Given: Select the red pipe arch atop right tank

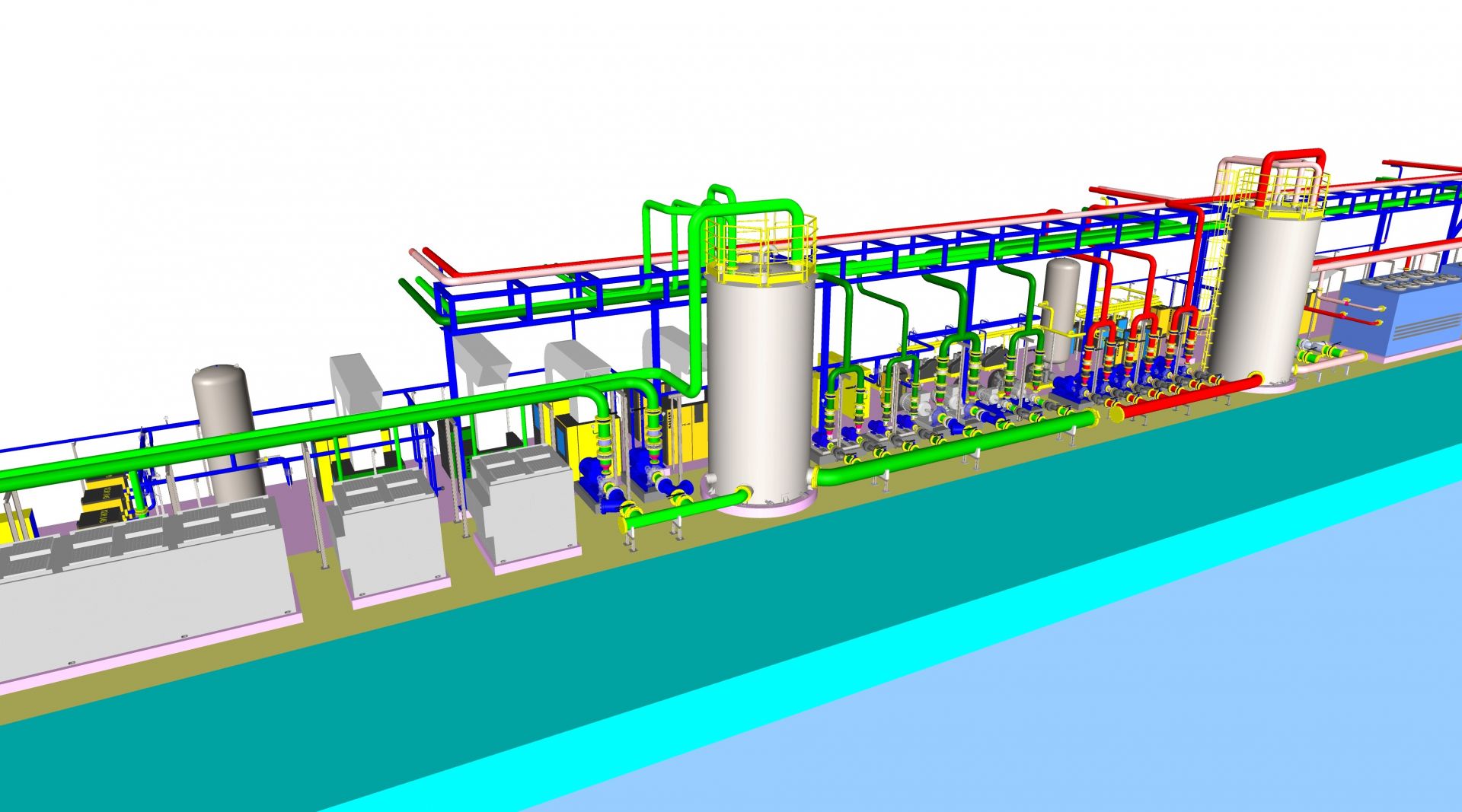Looking at the screenshot, I should click(1293, 157).
